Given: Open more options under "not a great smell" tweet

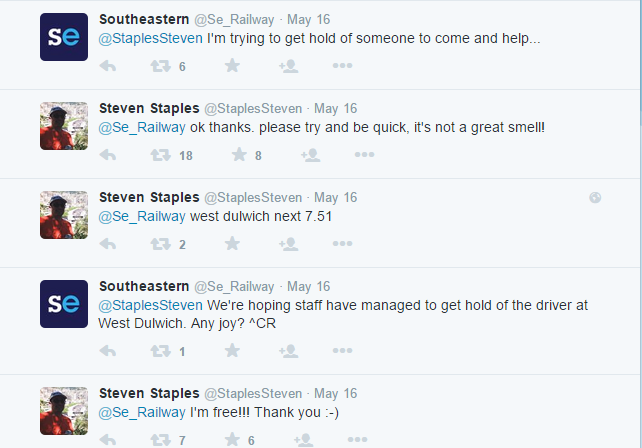Looking at the screenshot, I should click(363, 155).
